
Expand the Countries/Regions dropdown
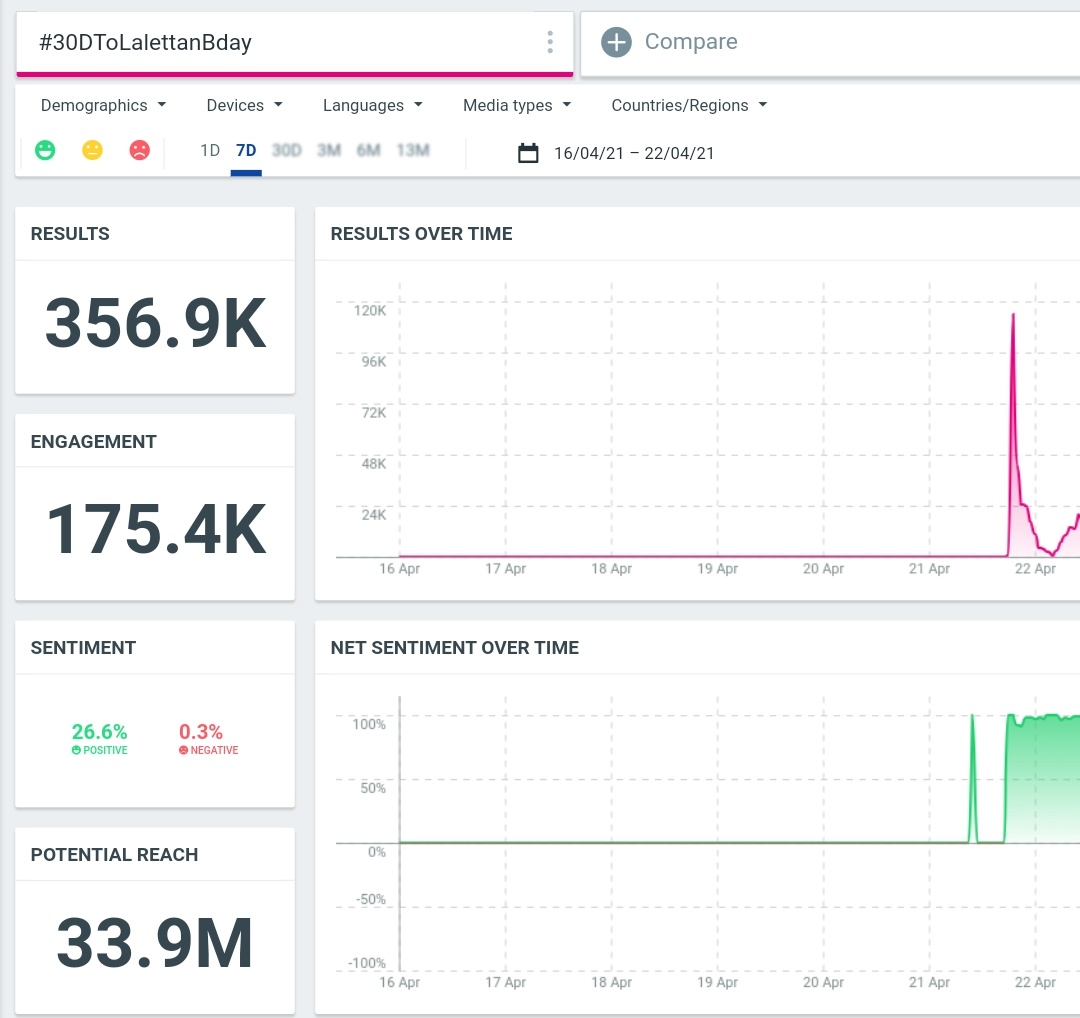(689, 105)
